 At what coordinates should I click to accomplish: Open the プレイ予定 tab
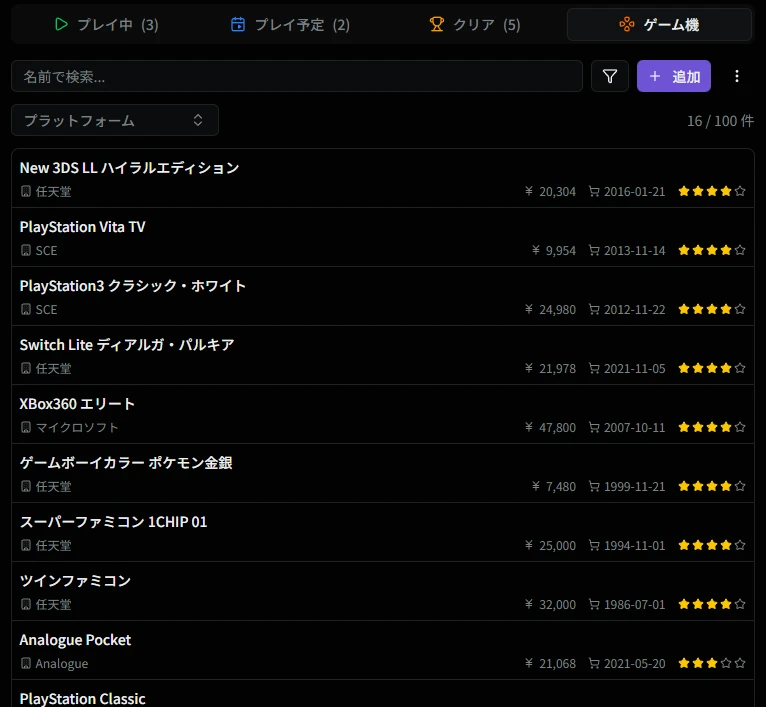(x=290, y=24)
